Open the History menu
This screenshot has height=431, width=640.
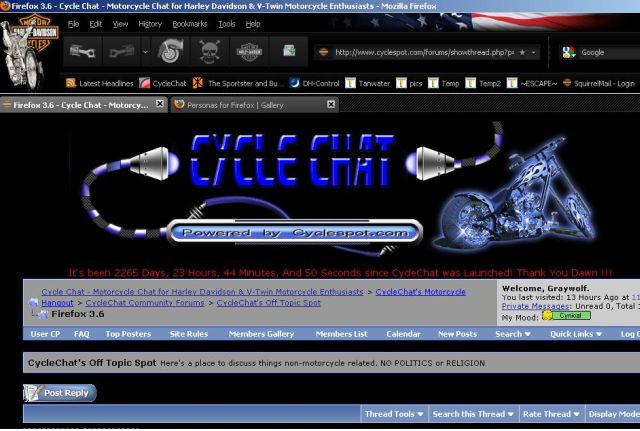coord(150,24)
